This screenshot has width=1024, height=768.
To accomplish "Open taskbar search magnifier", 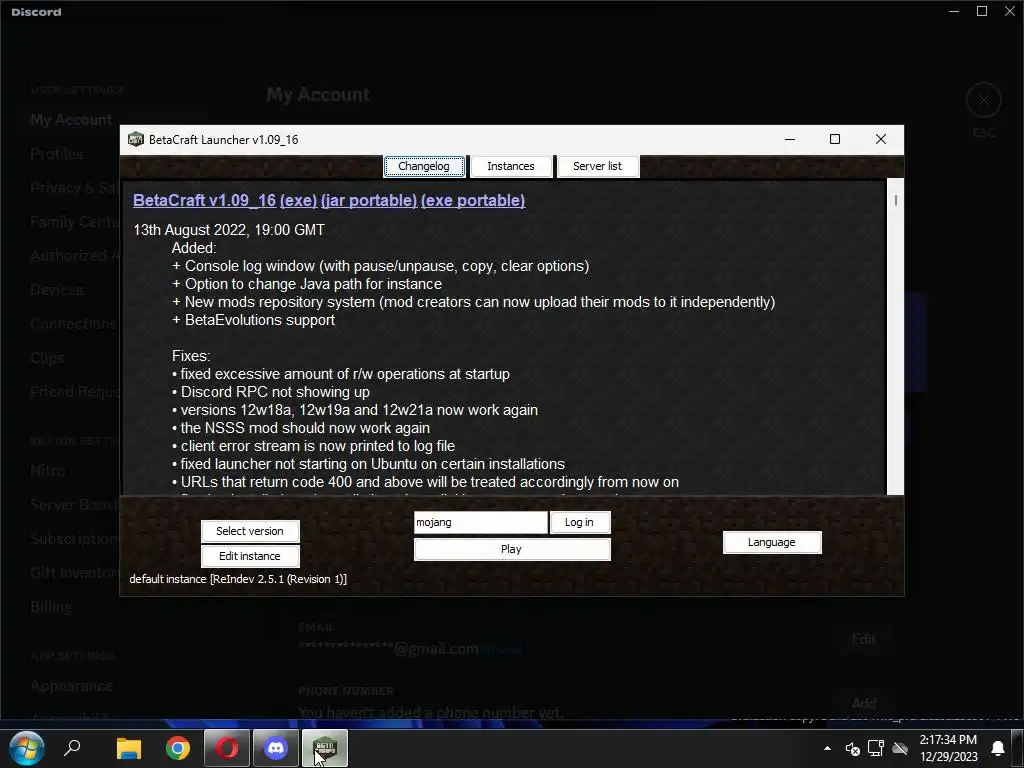I will coord(72,747).
